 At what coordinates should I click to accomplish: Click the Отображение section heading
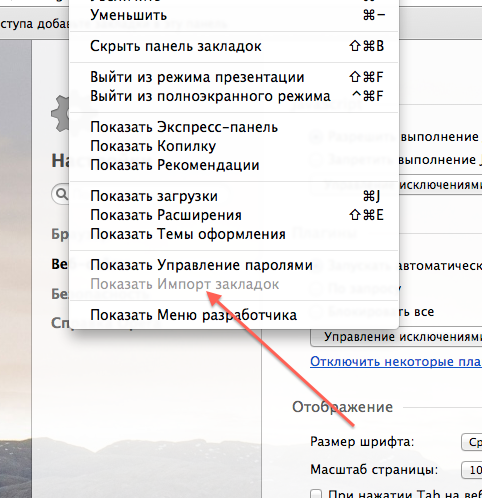[342, 407]
